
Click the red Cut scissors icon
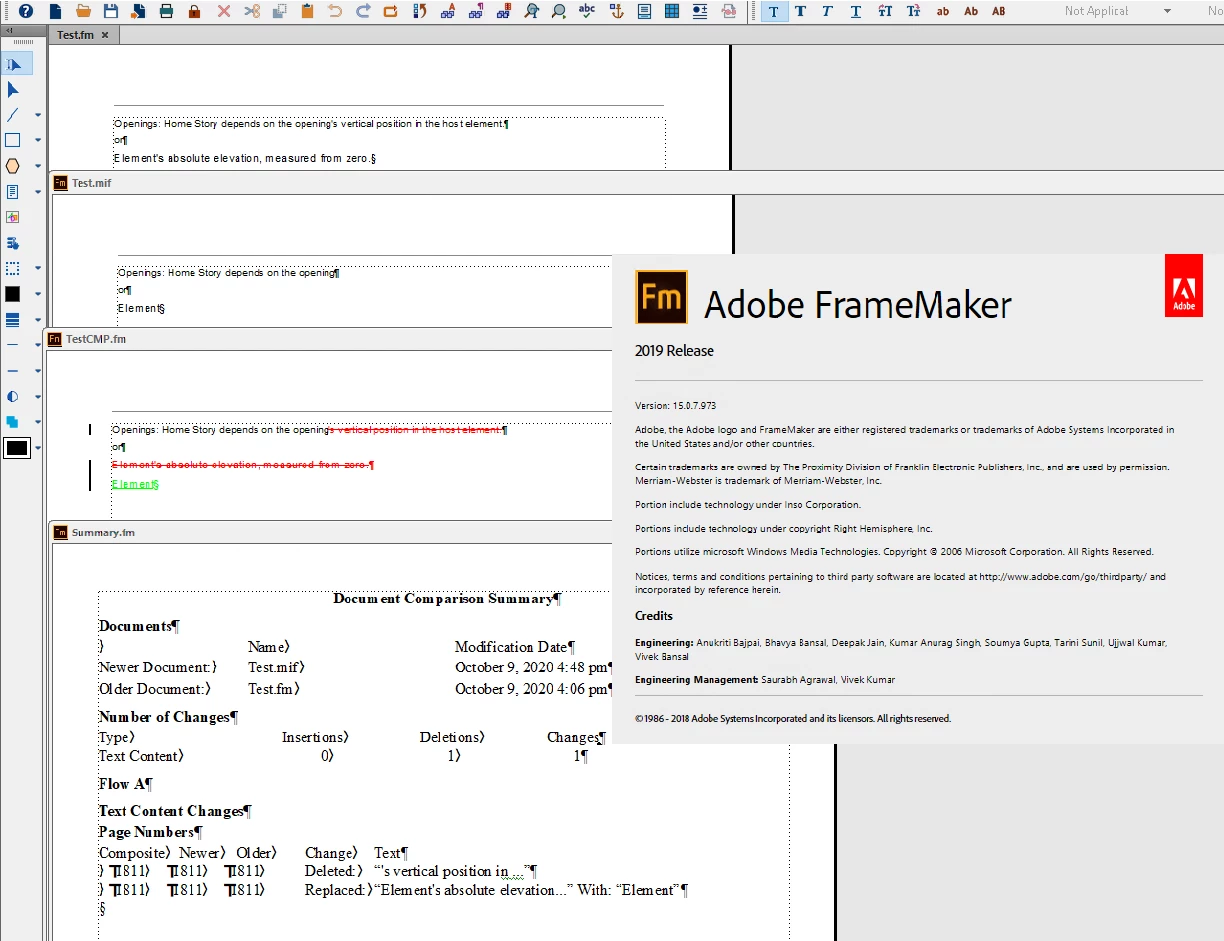[251, 11]
